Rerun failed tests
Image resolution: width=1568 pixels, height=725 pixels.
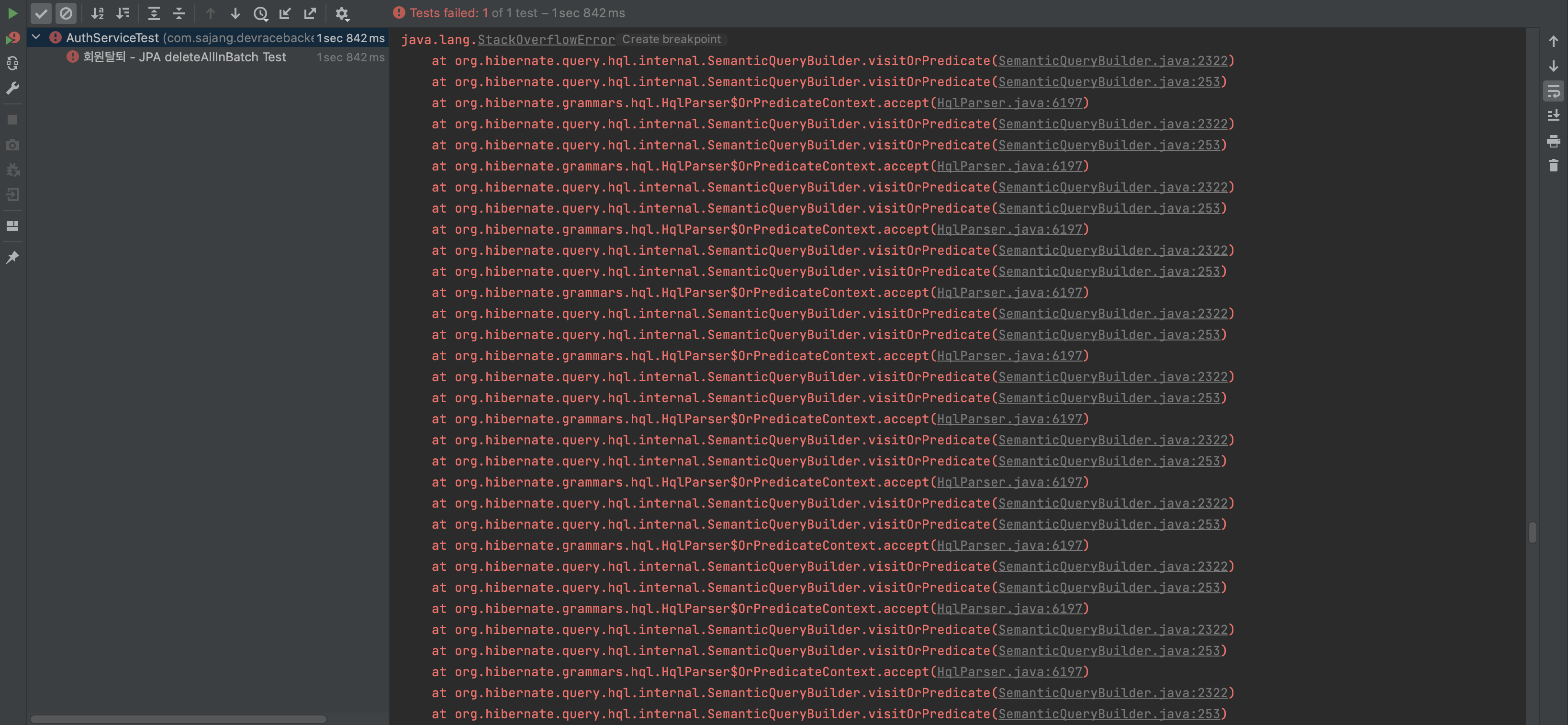(12, 38)
